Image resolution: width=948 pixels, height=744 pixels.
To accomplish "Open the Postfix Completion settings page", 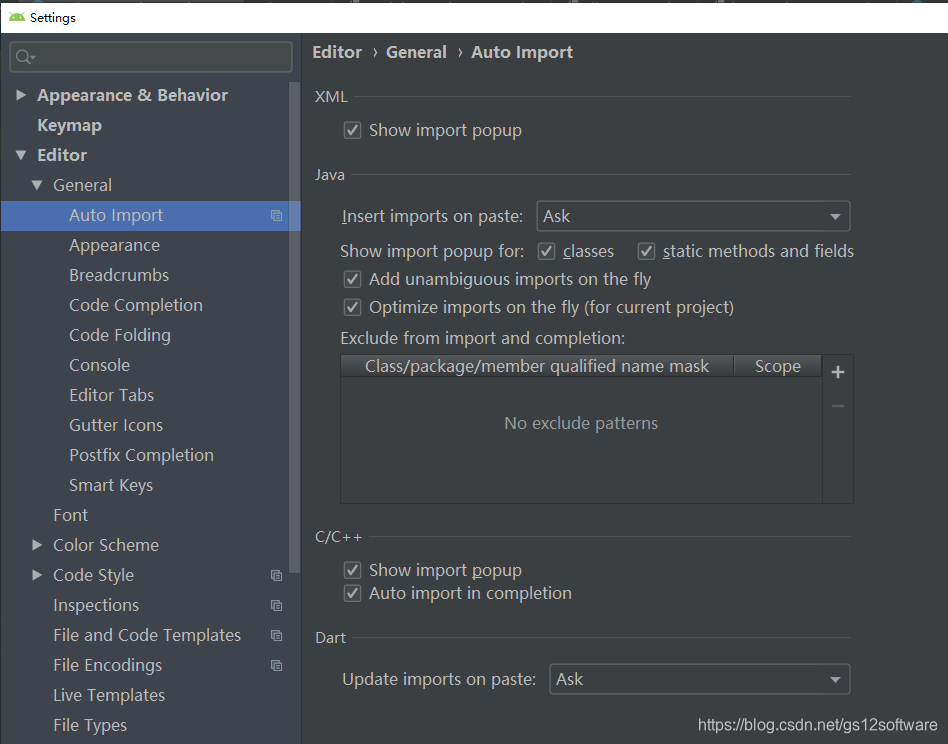I will click(x=141, y=455).
